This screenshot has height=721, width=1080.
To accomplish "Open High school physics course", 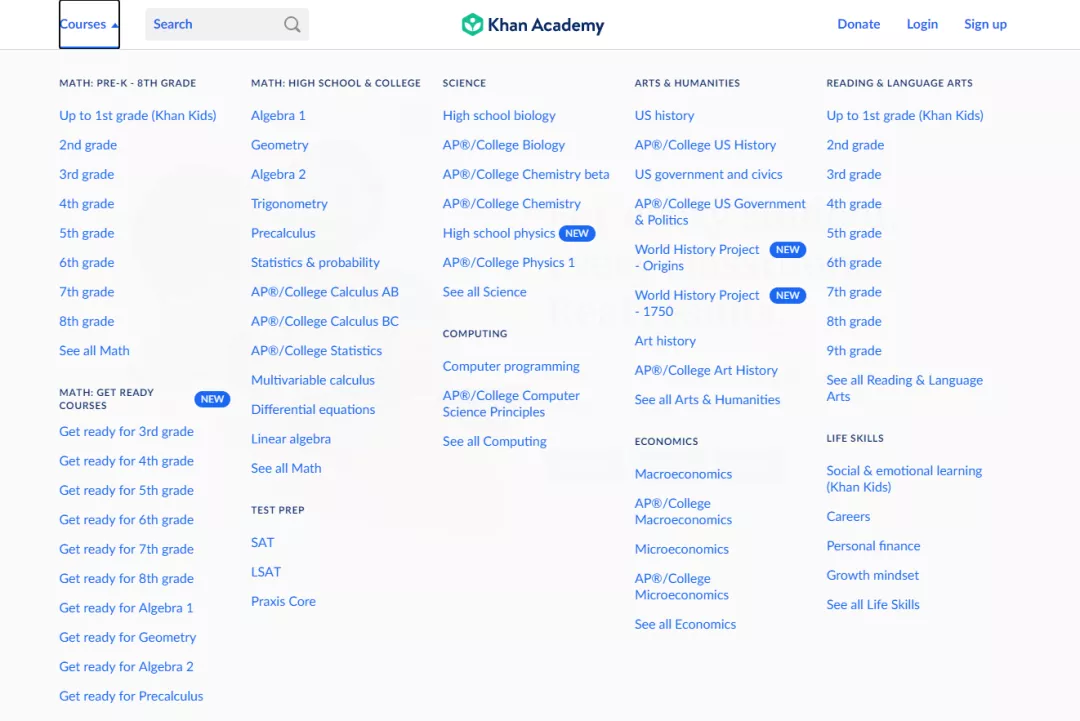I will [x=499, y=233].
